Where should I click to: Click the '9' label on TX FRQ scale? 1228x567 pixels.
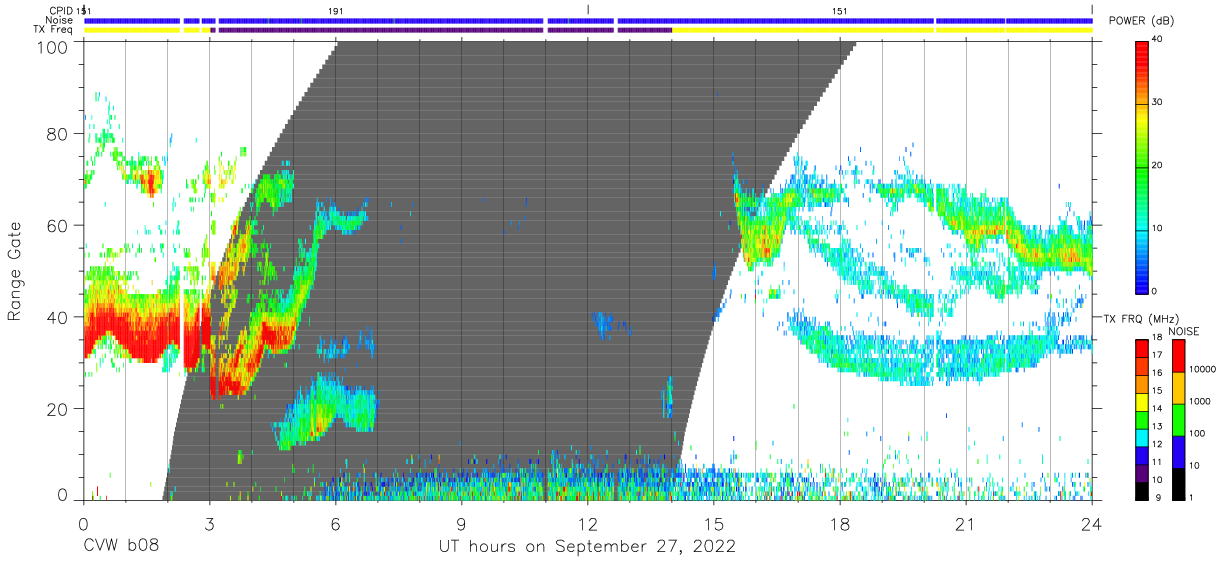point(1156,497)
